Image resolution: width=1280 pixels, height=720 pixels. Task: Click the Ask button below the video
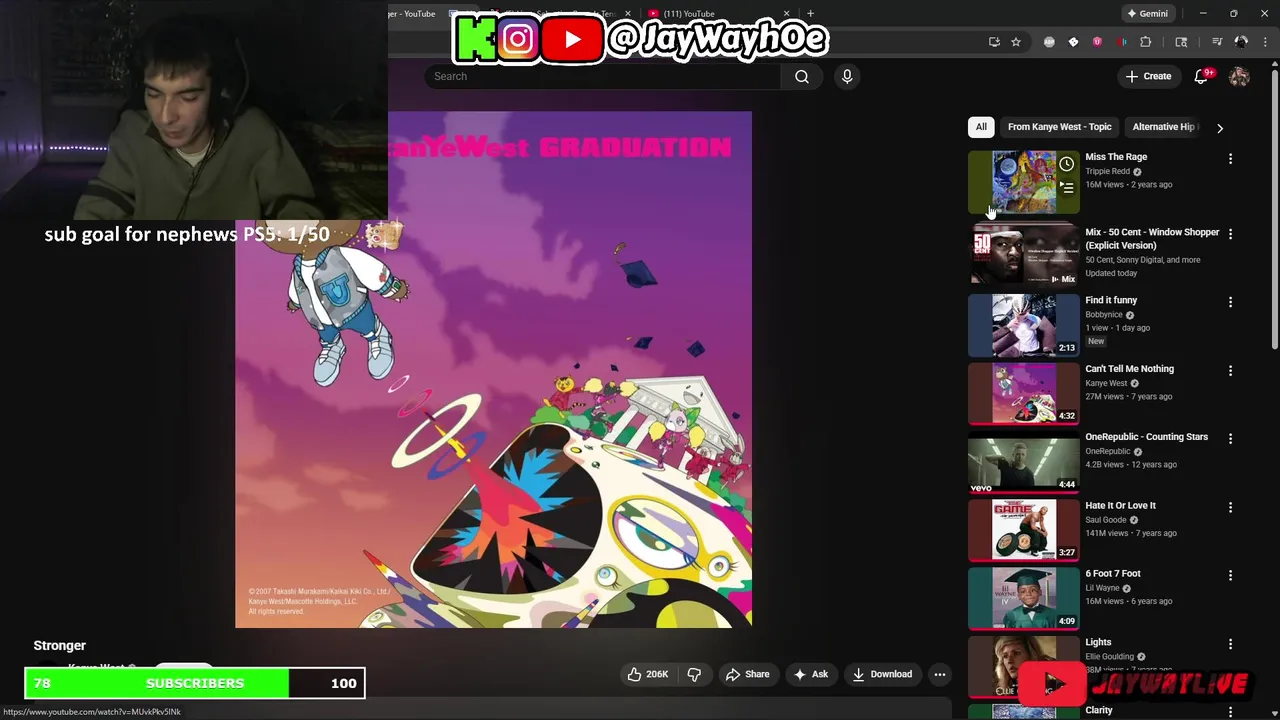[810, 674]
